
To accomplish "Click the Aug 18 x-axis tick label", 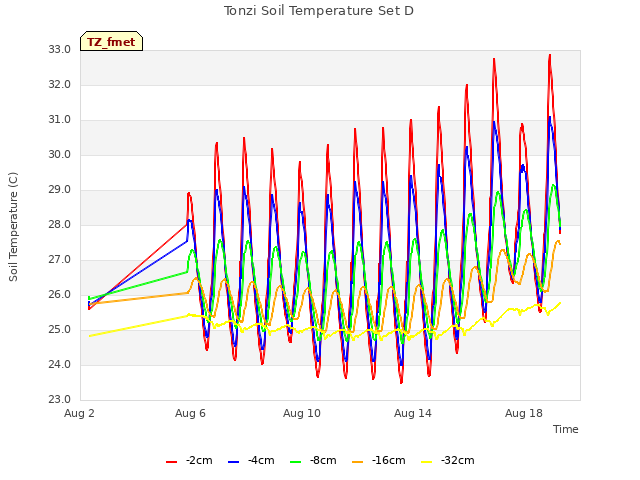I will click(x=524, y=413).
